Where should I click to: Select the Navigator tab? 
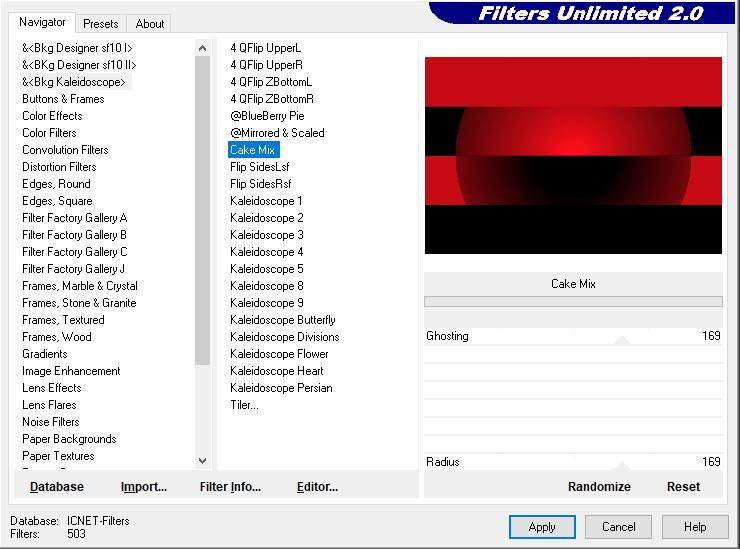(42, 22)
